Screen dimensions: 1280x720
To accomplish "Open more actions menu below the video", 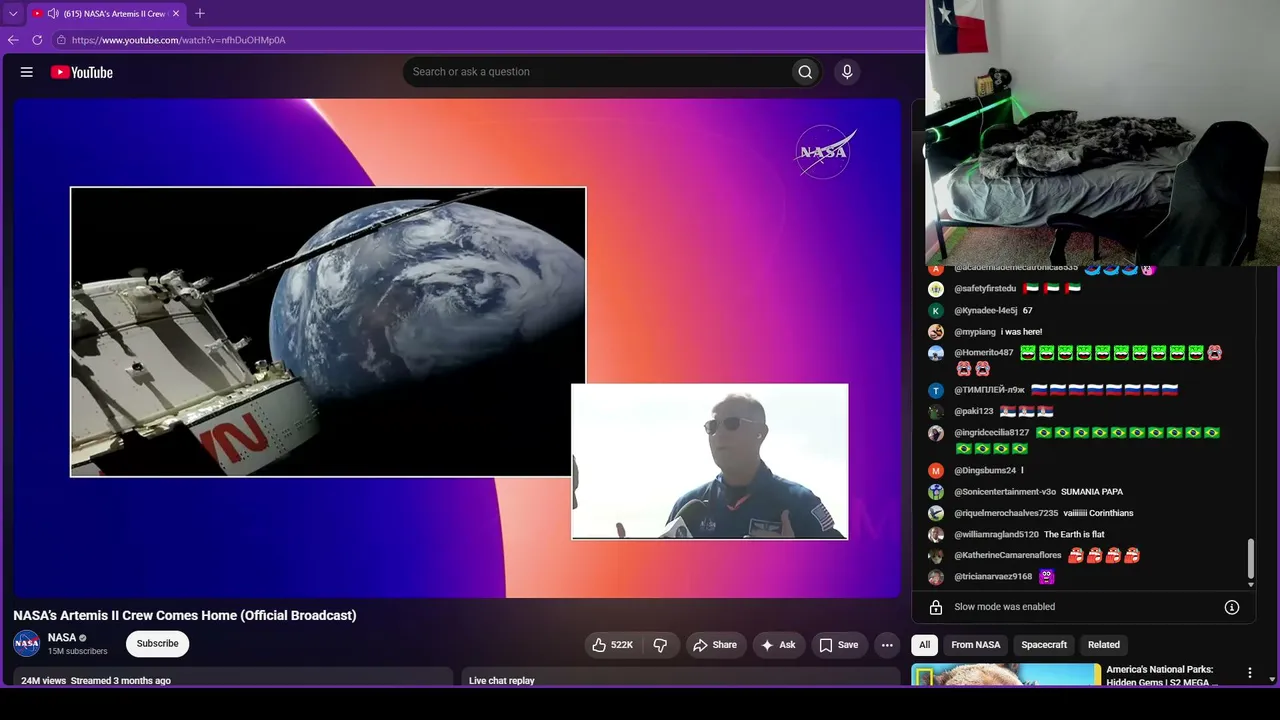I will click(887, 645).
